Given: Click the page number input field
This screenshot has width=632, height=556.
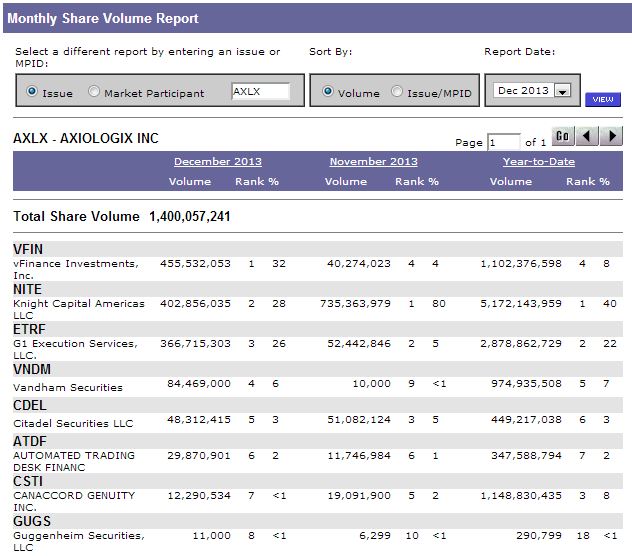Looking at the screenshot, I should [504, 142].
